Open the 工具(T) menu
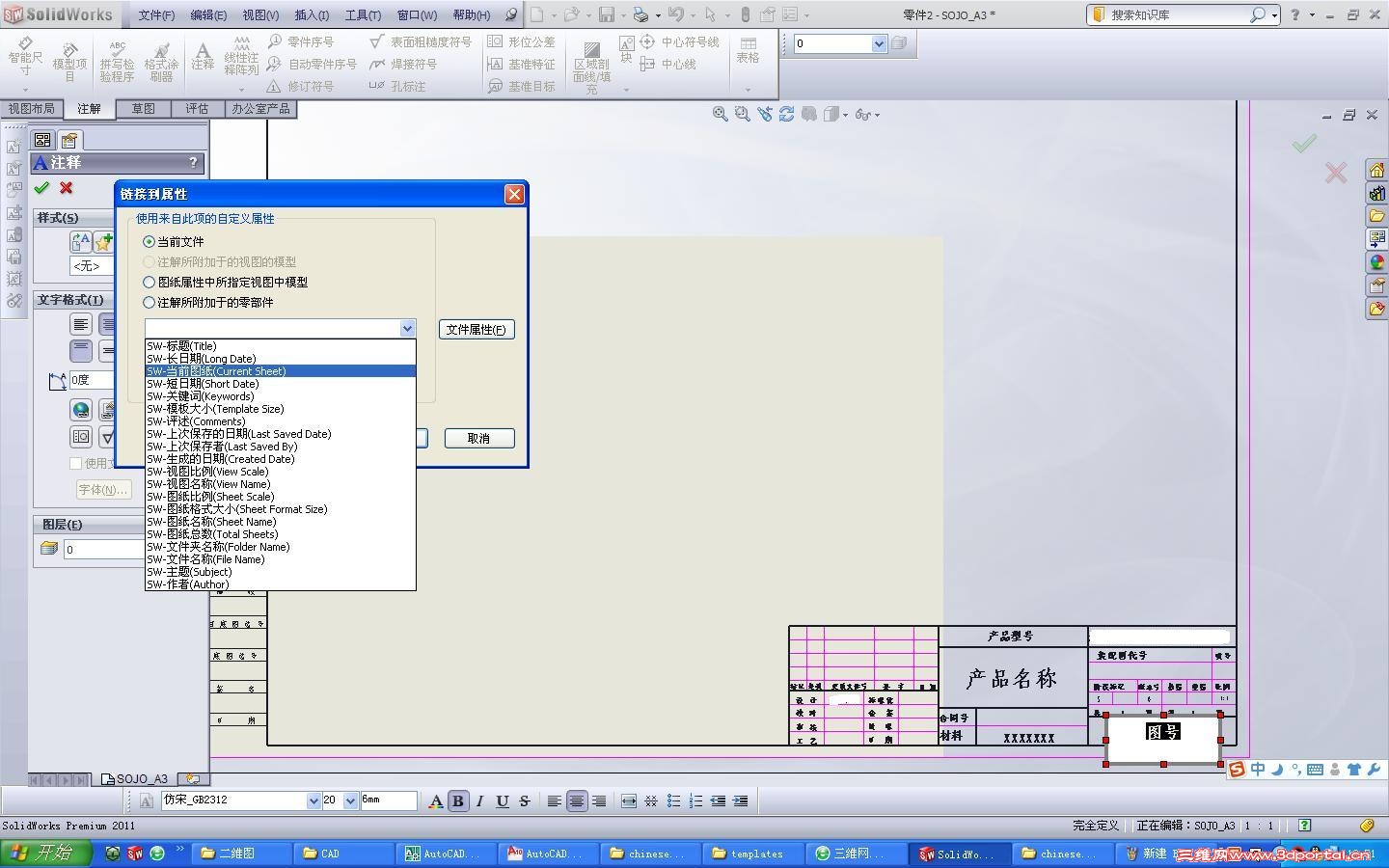This screenshot has height=868, width=1389. pos(363,15)
